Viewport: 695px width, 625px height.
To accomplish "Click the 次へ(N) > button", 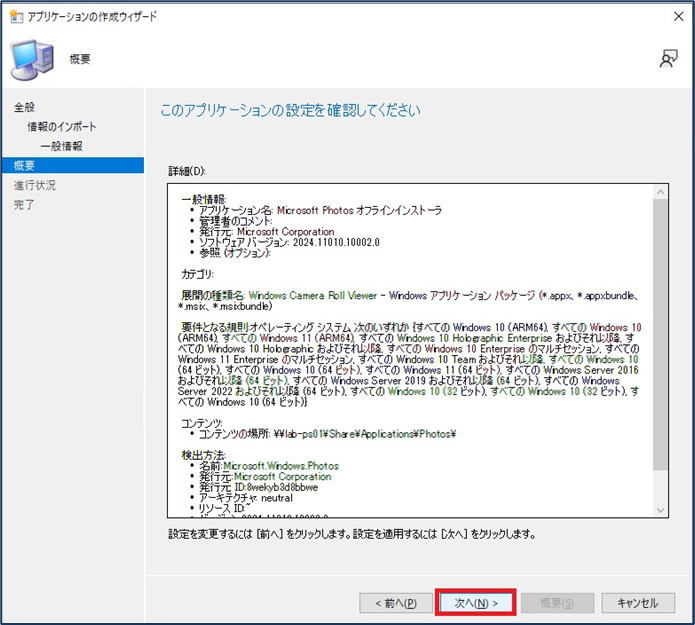I will pyautogui.click(x=476, y=603).
